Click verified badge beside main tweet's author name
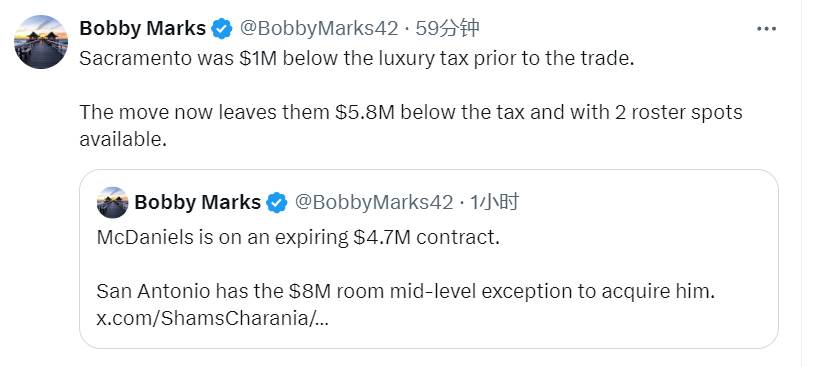The image size is (822, 367). point(222,28)
